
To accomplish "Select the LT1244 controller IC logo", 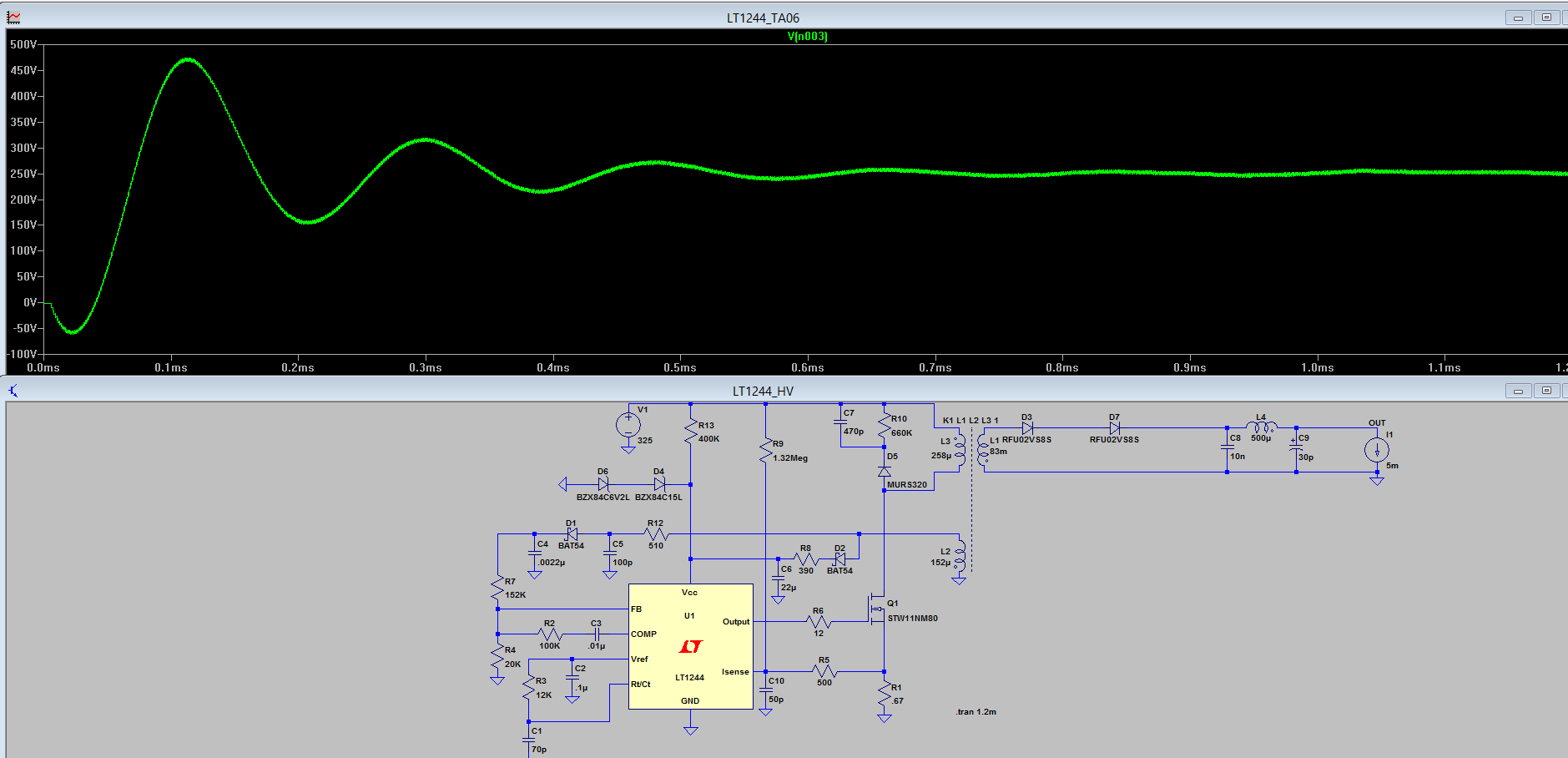I will (691, 646).
